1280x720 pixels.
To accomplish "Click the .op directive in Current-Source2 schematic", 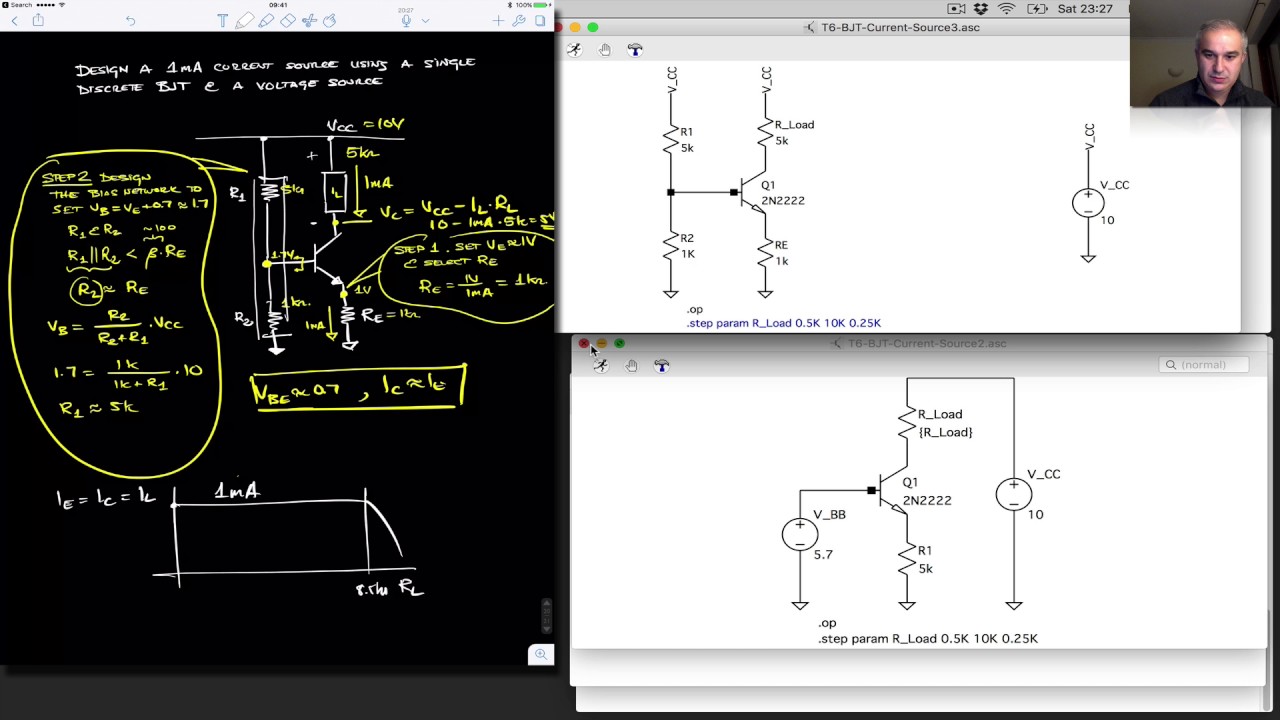I will point(827,623).
